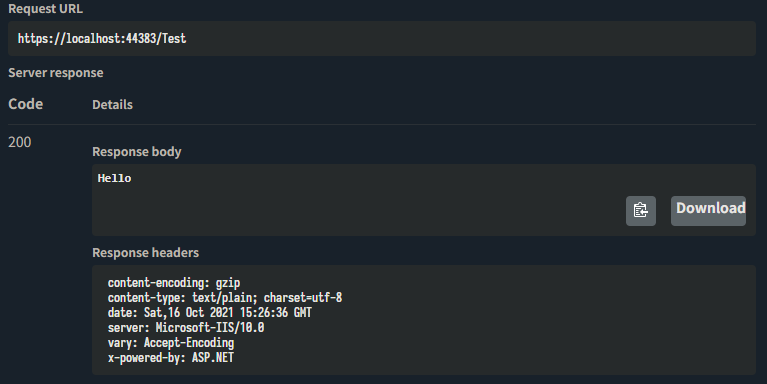Select the text/plain content type value

click(225, 297)
